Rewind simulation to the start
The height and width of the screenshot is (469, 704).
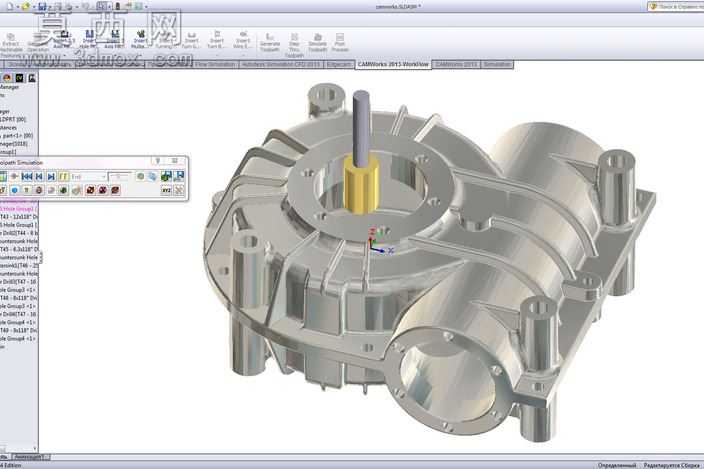pos(27,176)
